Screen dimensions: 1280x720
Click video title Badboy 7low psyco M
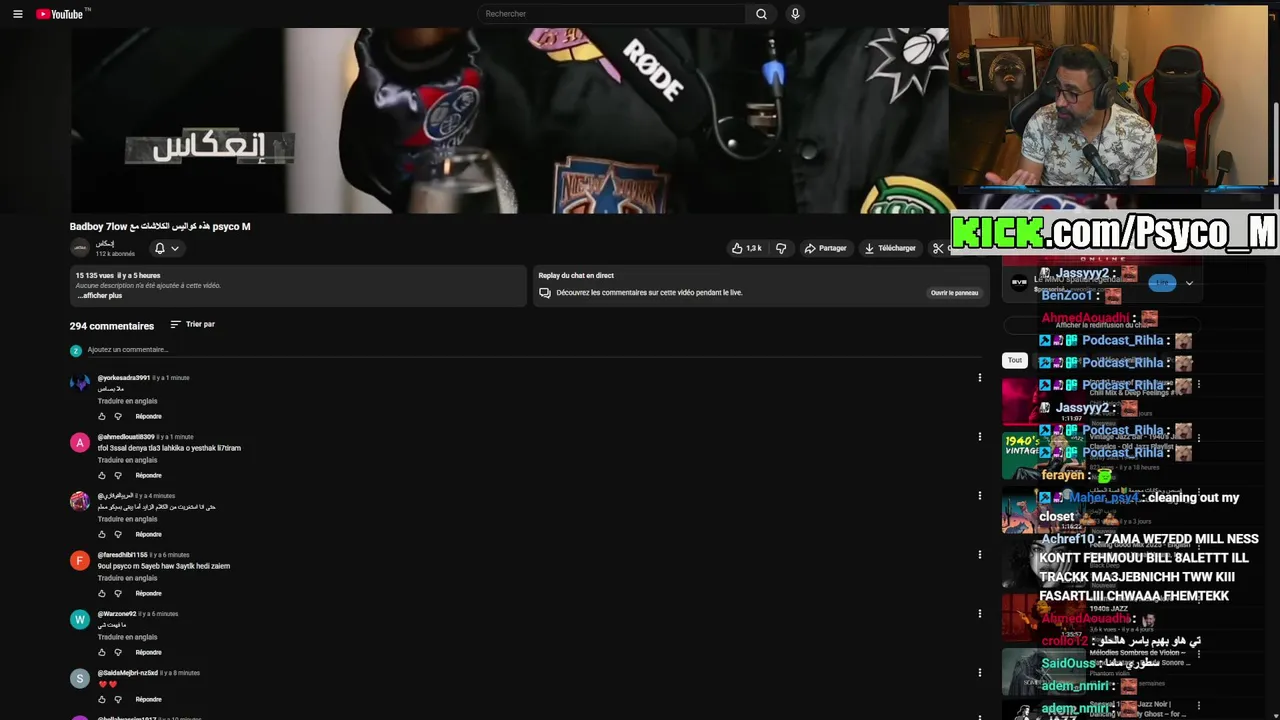pyautogui.click(x=160, y=227)
